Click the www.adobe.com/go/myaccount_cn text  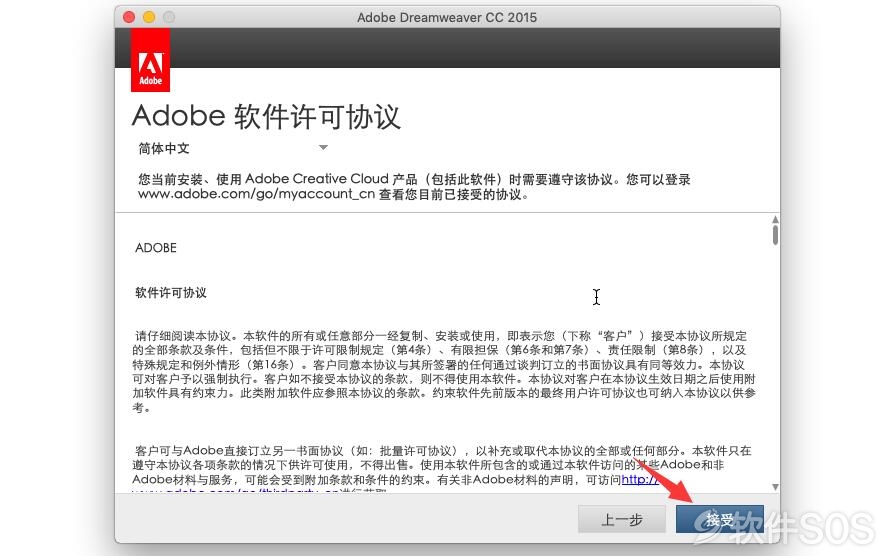click(257, 194)
